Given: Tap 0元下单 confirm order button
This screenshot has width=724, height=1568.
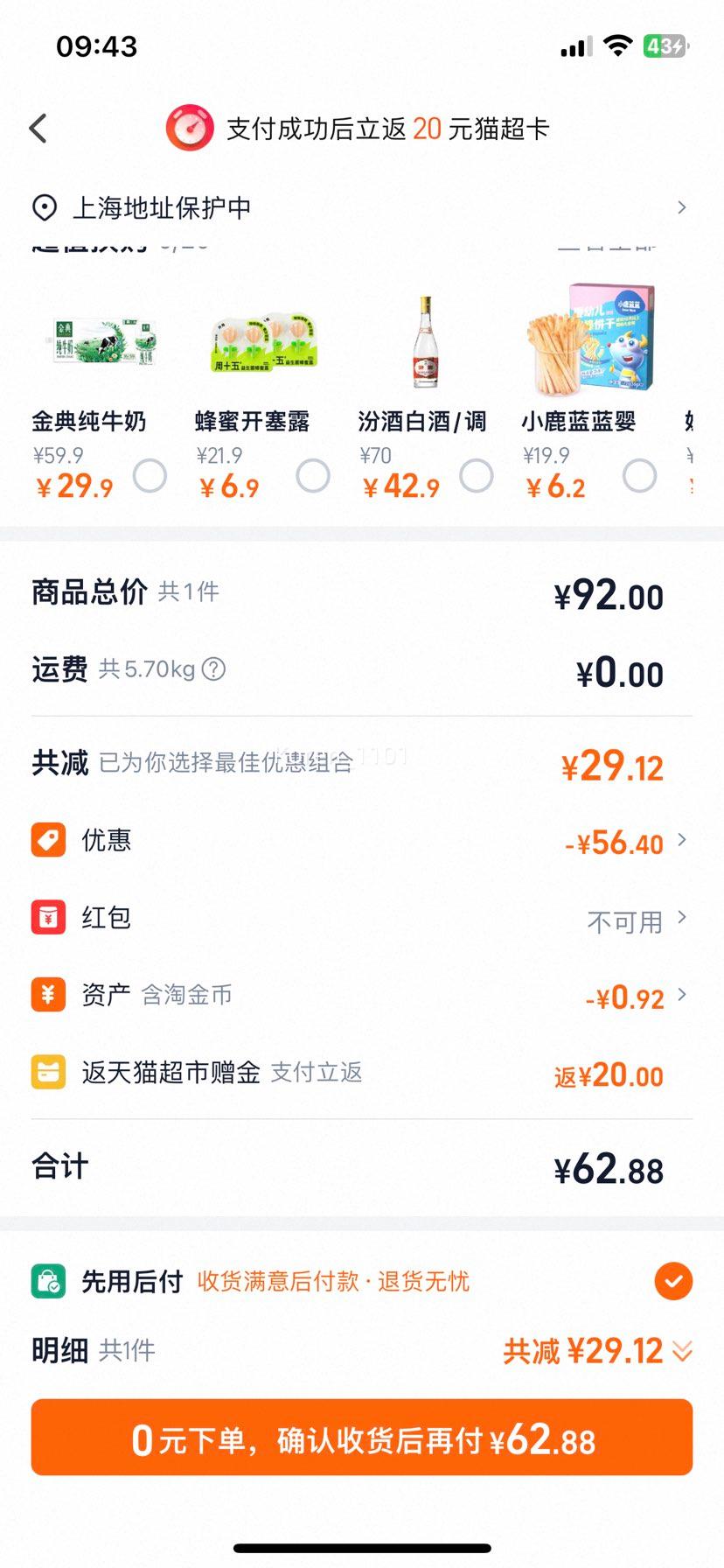Looking at the screenshot, I should [362, 1438].
